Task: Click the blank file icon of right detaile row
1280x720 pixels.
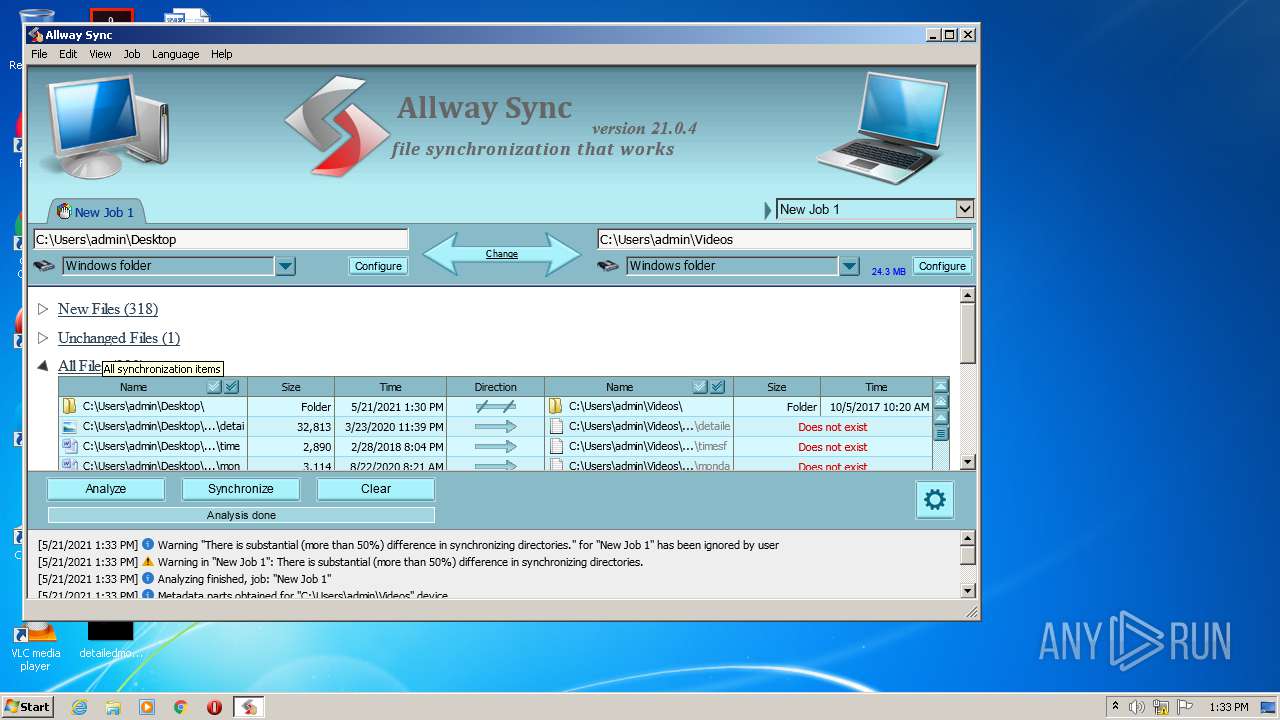Action: [556, 426]
